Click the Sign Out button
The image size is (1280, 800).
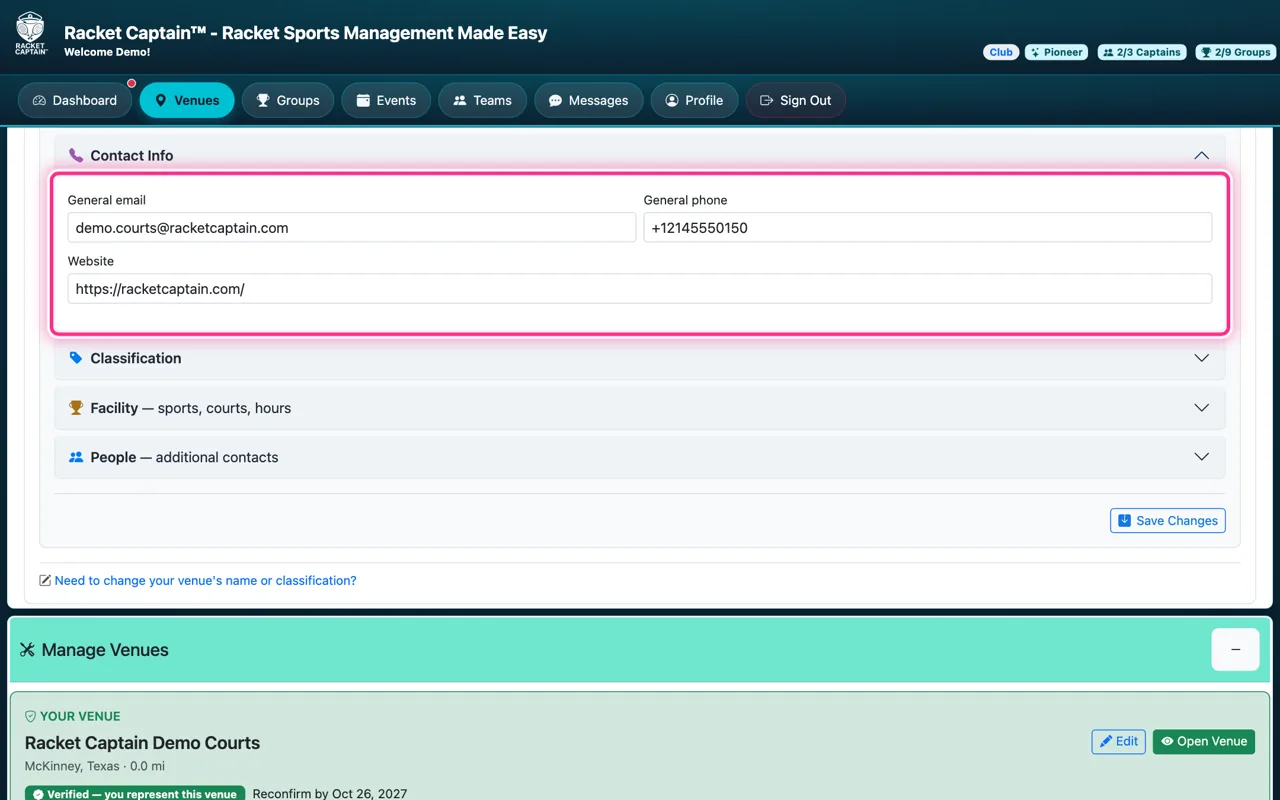(796, 100)
